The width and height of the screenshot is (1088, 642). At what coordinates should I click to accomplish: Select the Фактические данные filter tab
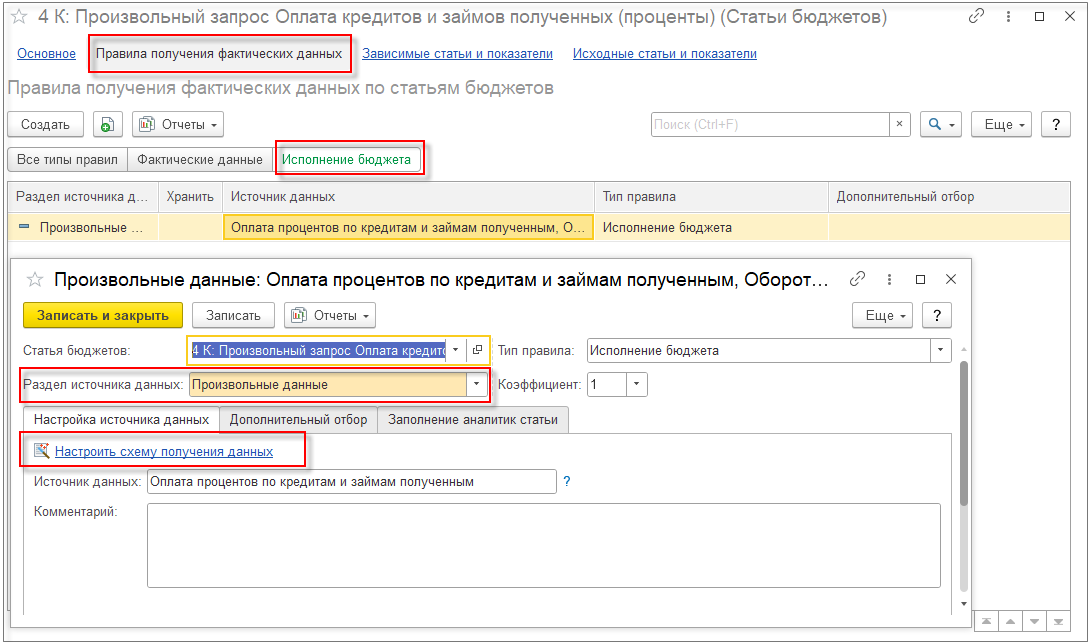200,160
